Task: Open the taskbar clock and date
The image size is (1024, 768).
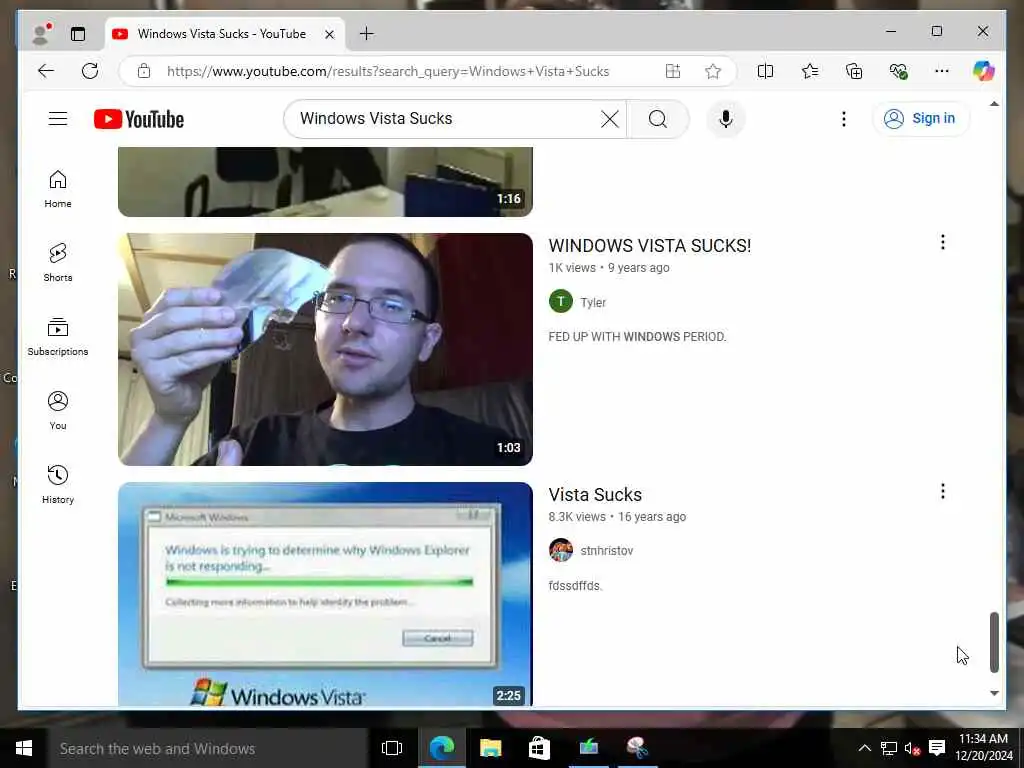Action: [984, 747]
